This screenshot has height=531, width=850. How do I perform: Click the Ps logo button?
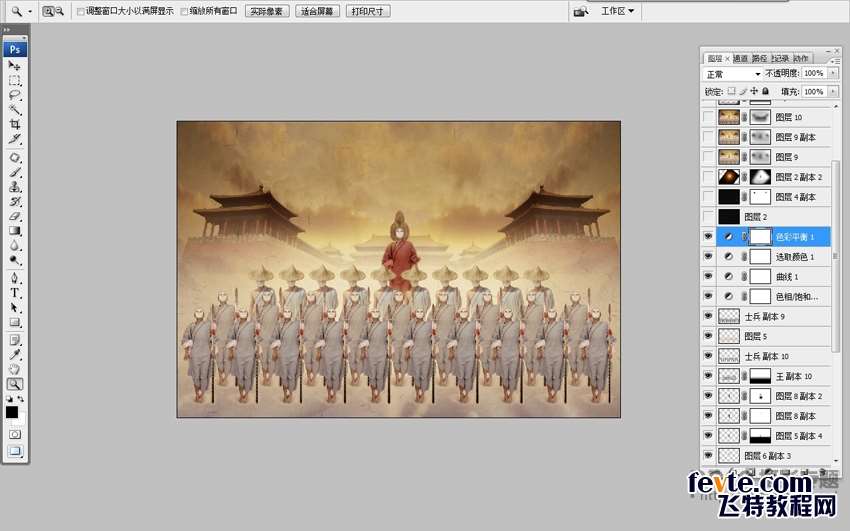click(15, 49)
